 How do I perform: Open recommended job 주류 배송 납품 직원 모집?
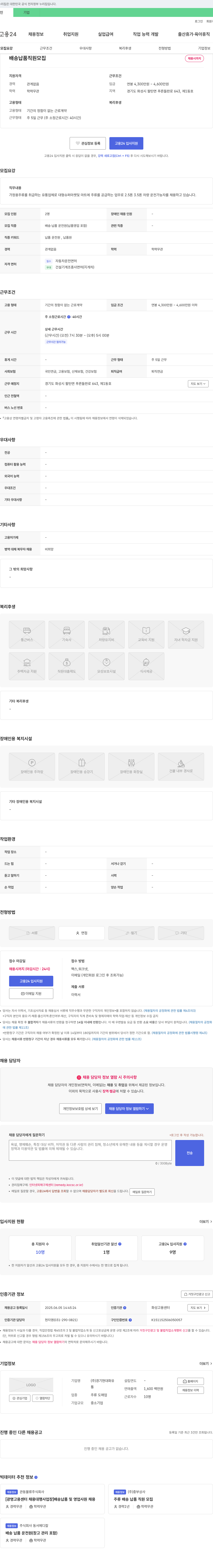(133, 1499)
